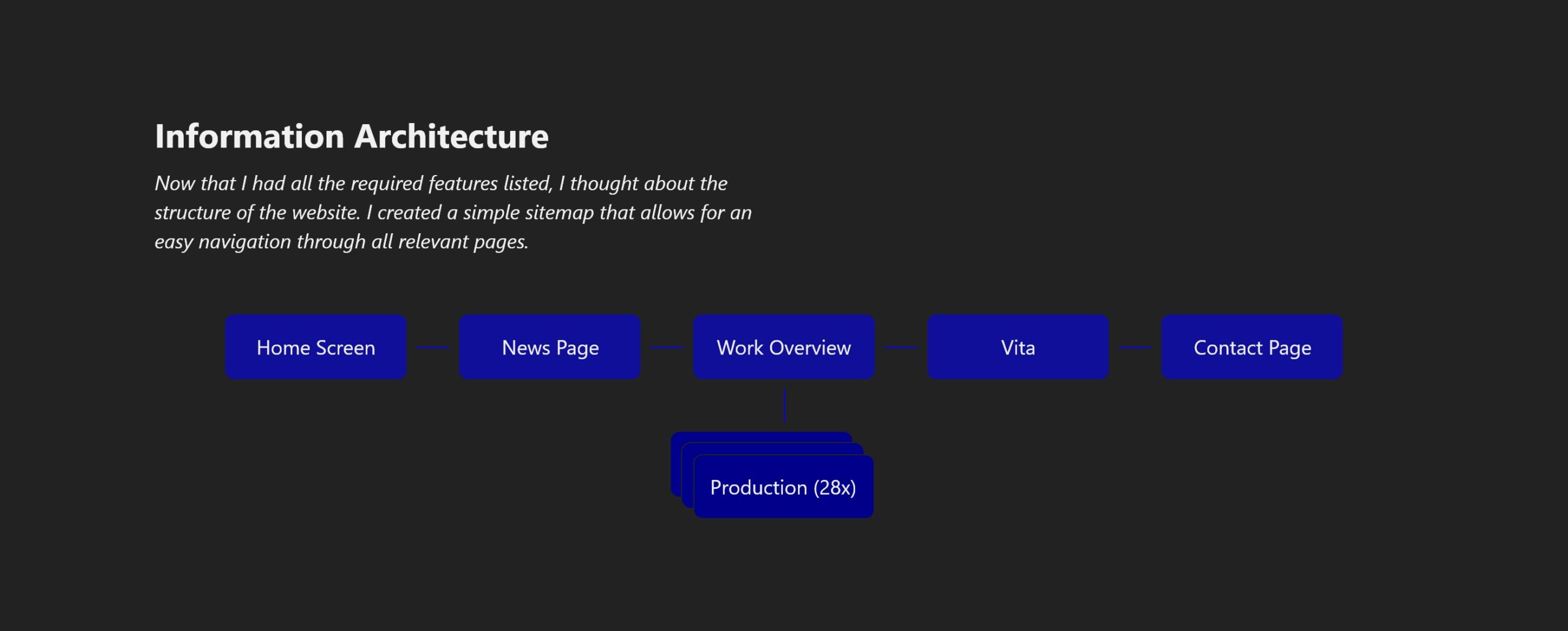Select the Home Screen node
This screenshot has width=1568, height=631.
tap(316, 346)
